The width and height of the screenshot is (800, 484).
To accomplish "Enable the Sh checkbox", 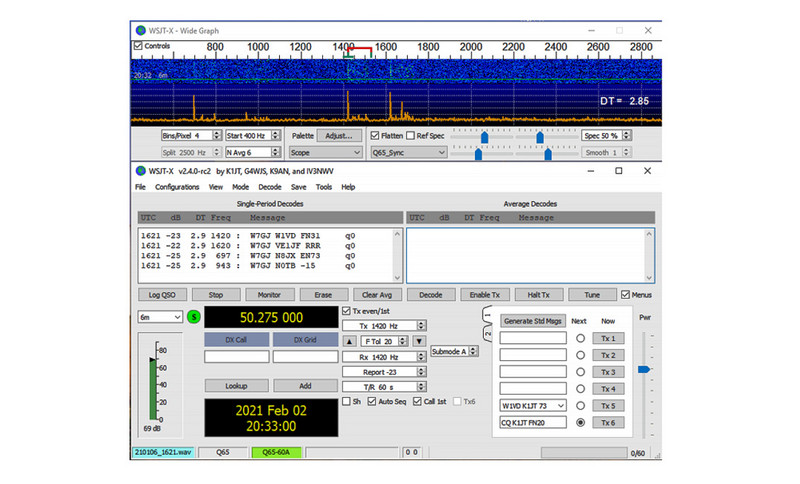I will click(346, 401).
